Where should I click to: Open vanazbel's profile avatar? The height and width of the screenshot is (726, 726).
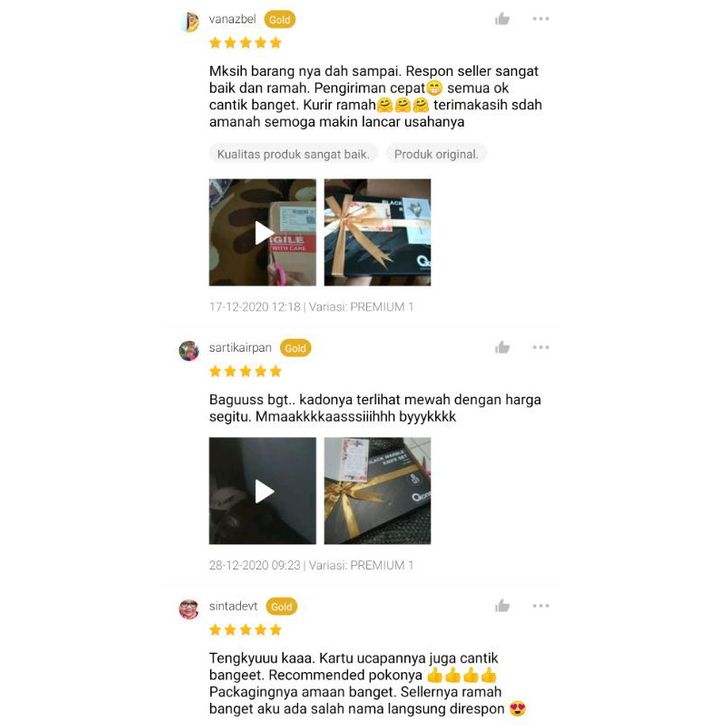[190, 22]
